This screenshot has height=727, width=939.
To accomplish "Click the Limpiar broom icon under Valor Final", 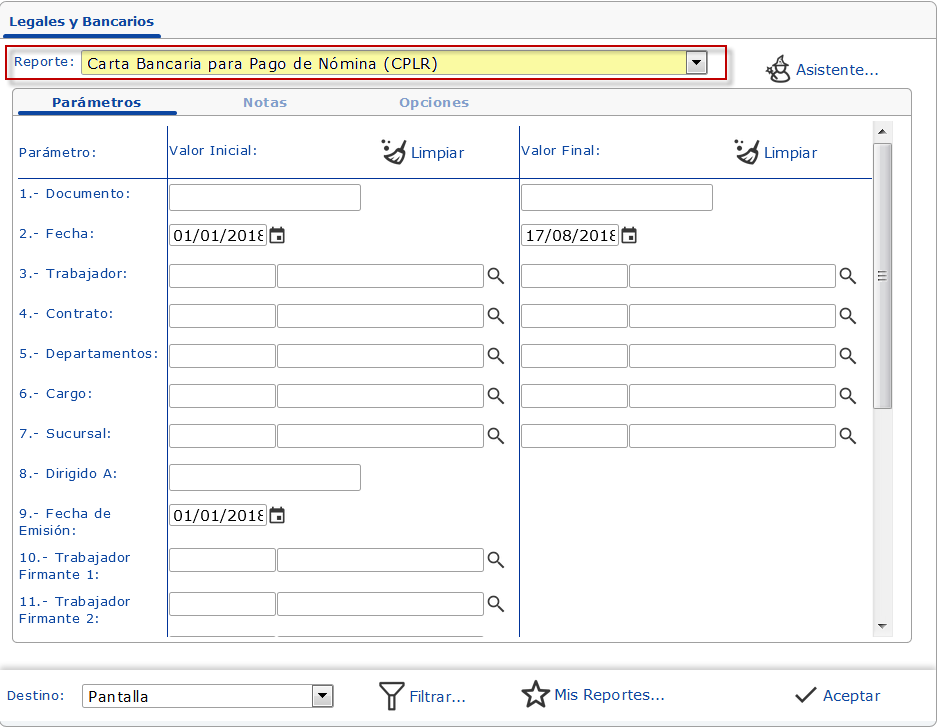I will 746,152.
